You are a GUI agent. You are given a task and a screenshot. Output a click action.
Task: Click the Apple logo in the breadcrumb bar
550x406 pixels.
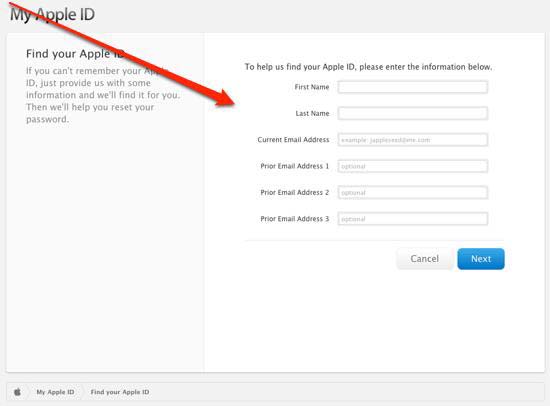(17, 392)
